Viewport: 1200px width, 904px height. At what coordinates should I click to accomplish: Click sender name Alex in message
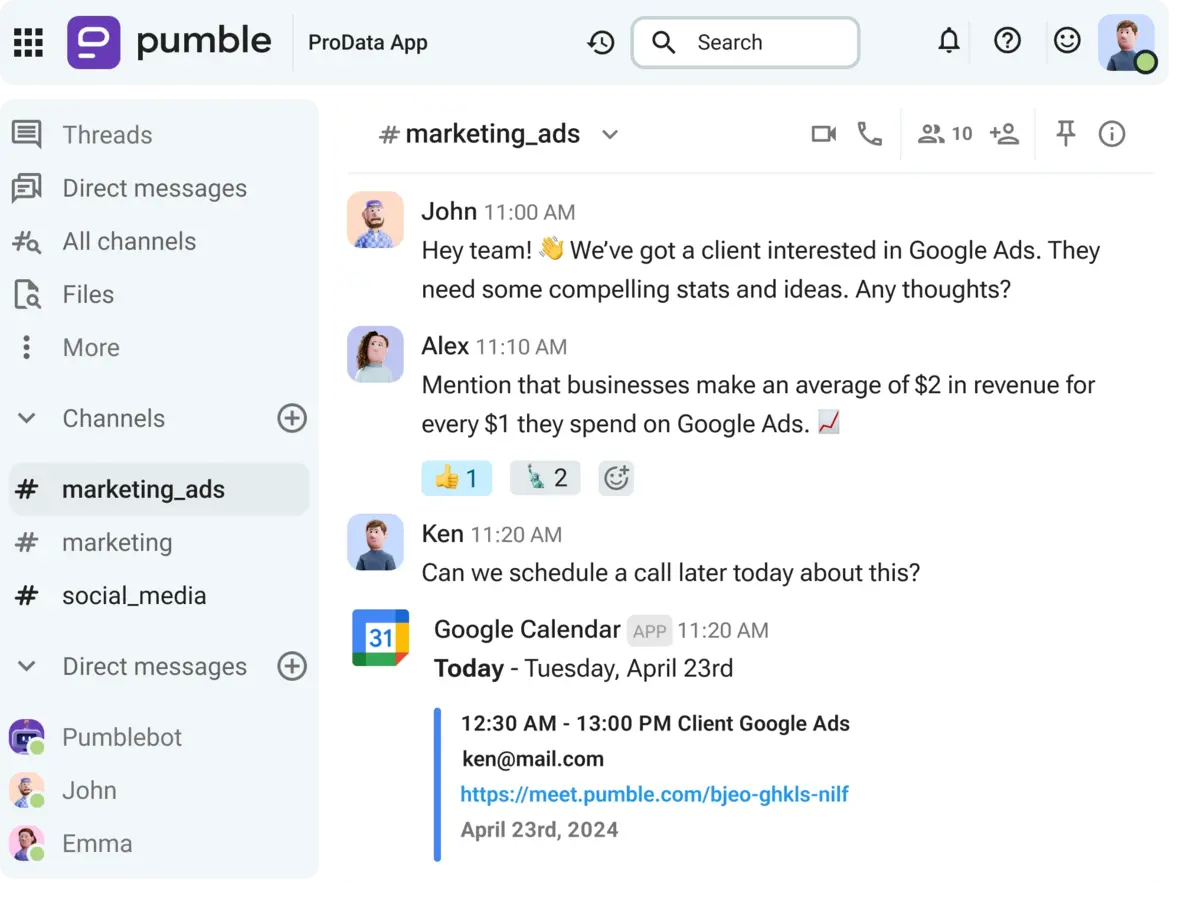(x=445, y=346)
